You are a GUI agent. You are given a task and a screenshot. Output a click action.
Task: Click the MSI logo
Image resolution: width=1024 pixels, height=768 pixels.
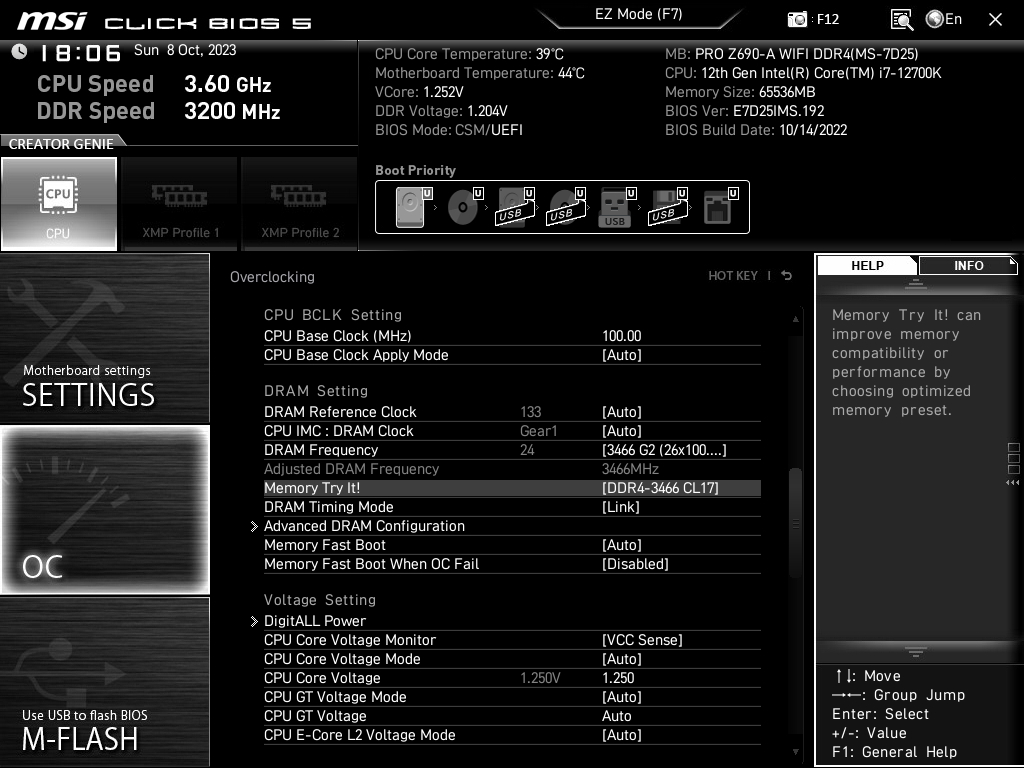pos(52,21)
